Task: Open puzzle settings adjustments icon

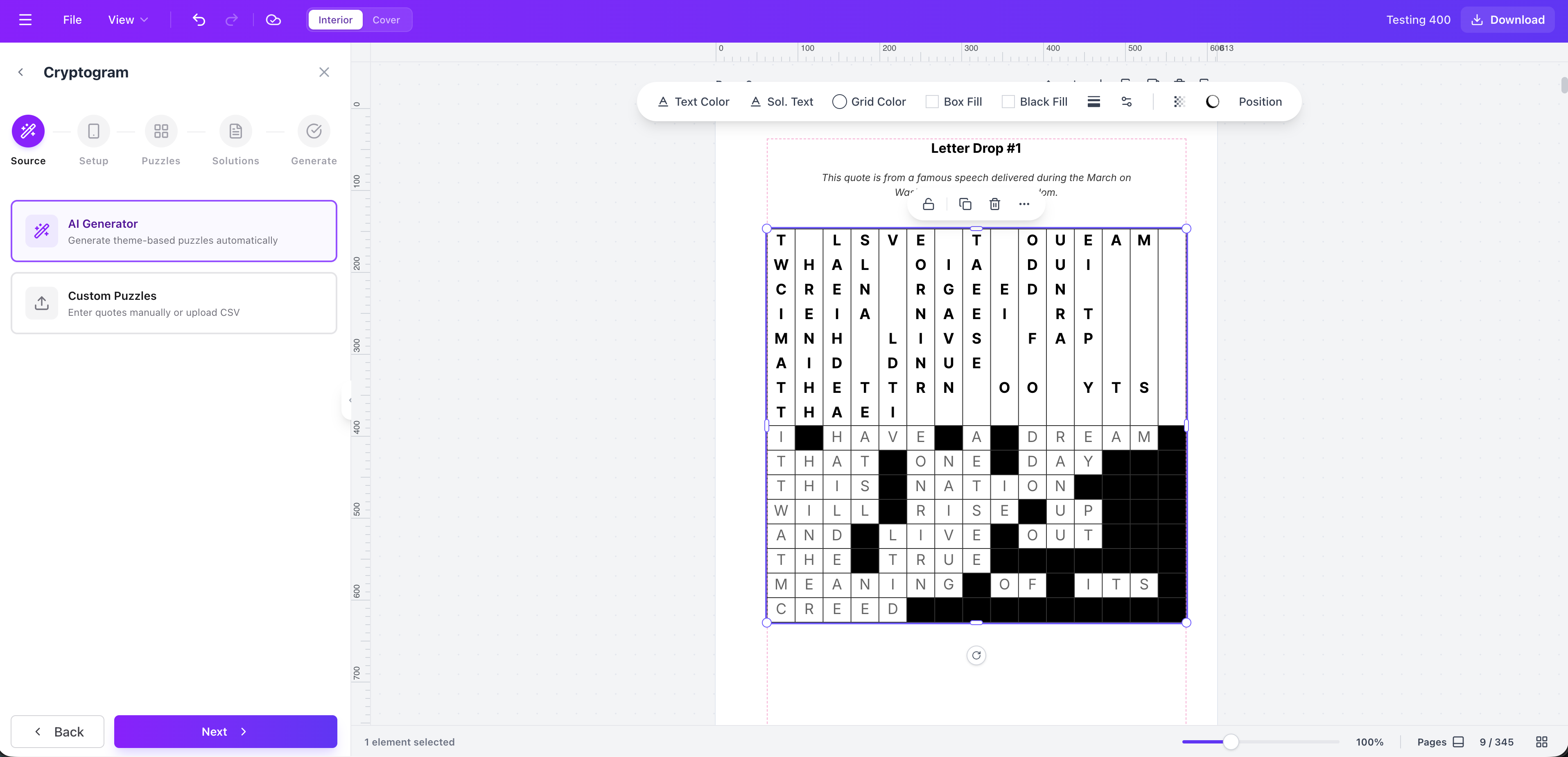Action: coord(1127,102)
